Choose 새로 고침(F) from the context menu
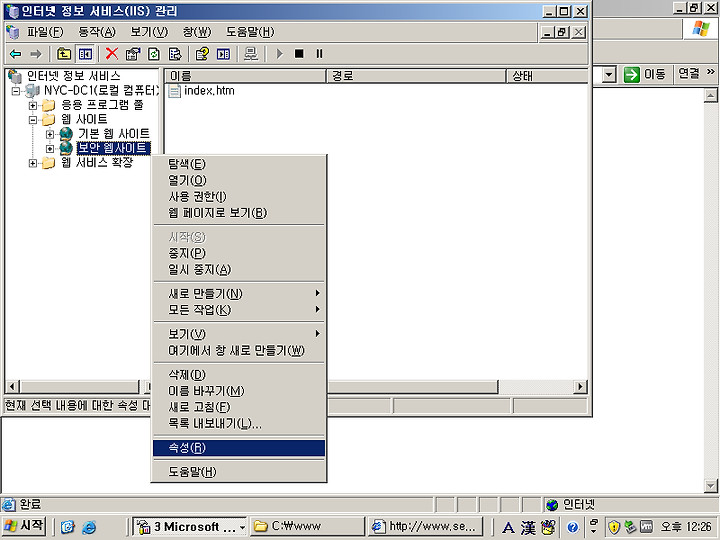Viewport: 720px width, 540px height. (x=239, y=407)
